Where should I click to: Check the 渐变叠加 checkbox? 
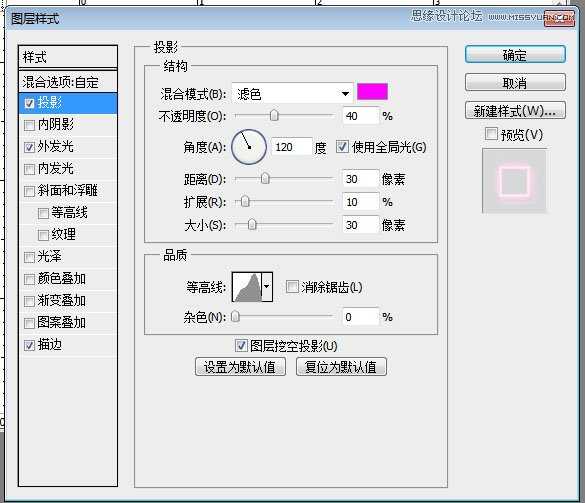pyautogui.click(x=29, y=301)
